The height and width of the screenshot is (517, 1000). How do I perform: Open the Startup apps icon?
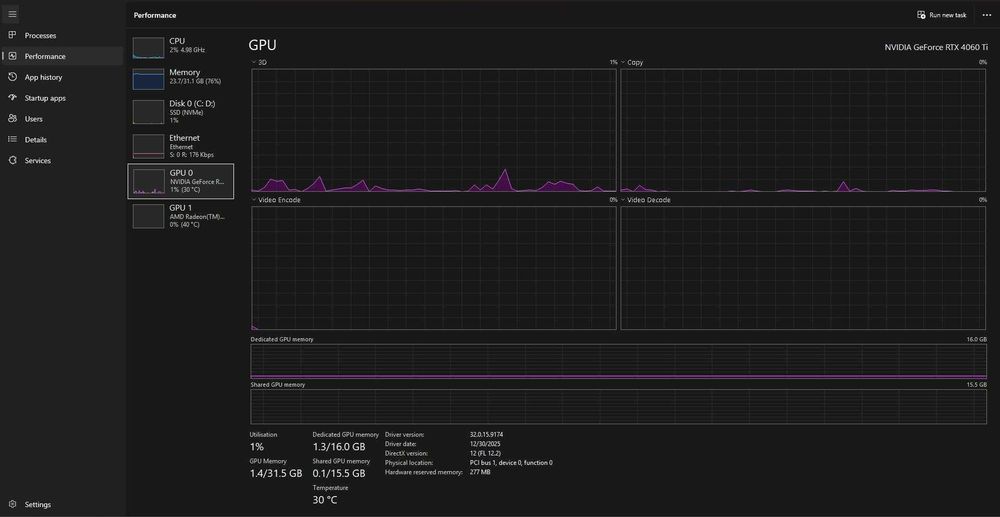(12, 98)
